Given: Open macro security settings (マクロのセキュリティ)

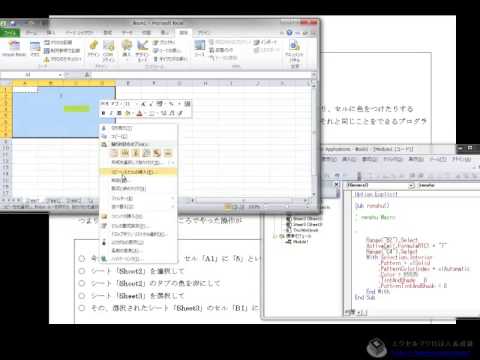Looking at the screenshot, I should tap(62, 59).
